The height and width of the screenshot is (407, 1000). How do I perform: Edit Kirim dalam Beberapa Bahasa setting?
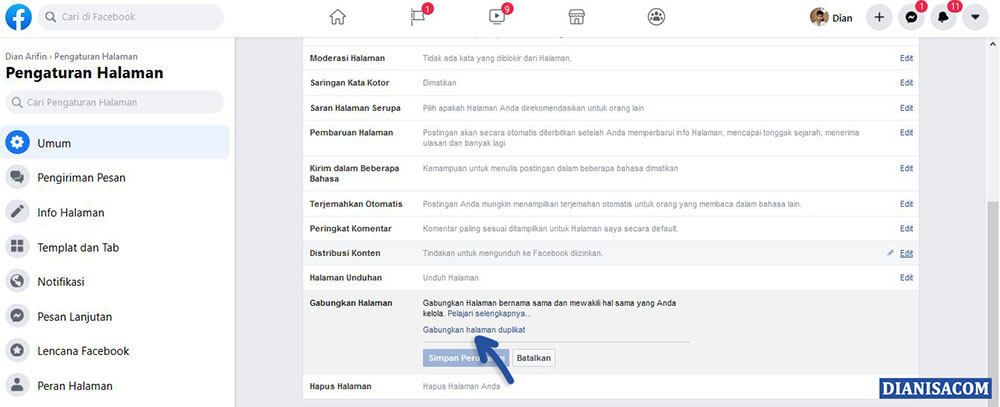coord(906,168)
